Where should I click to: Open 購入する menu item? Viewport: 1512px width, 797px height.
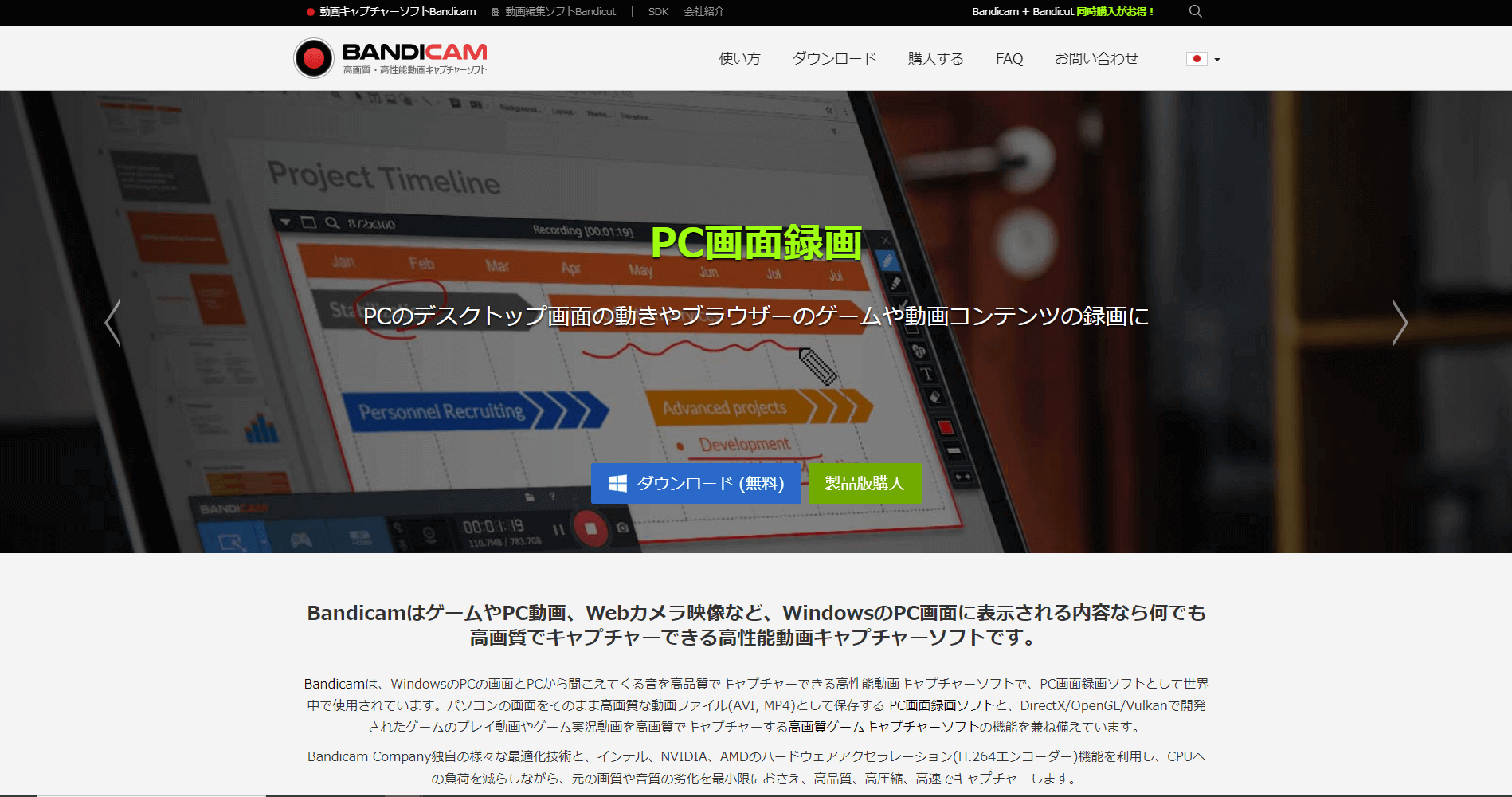936,58
